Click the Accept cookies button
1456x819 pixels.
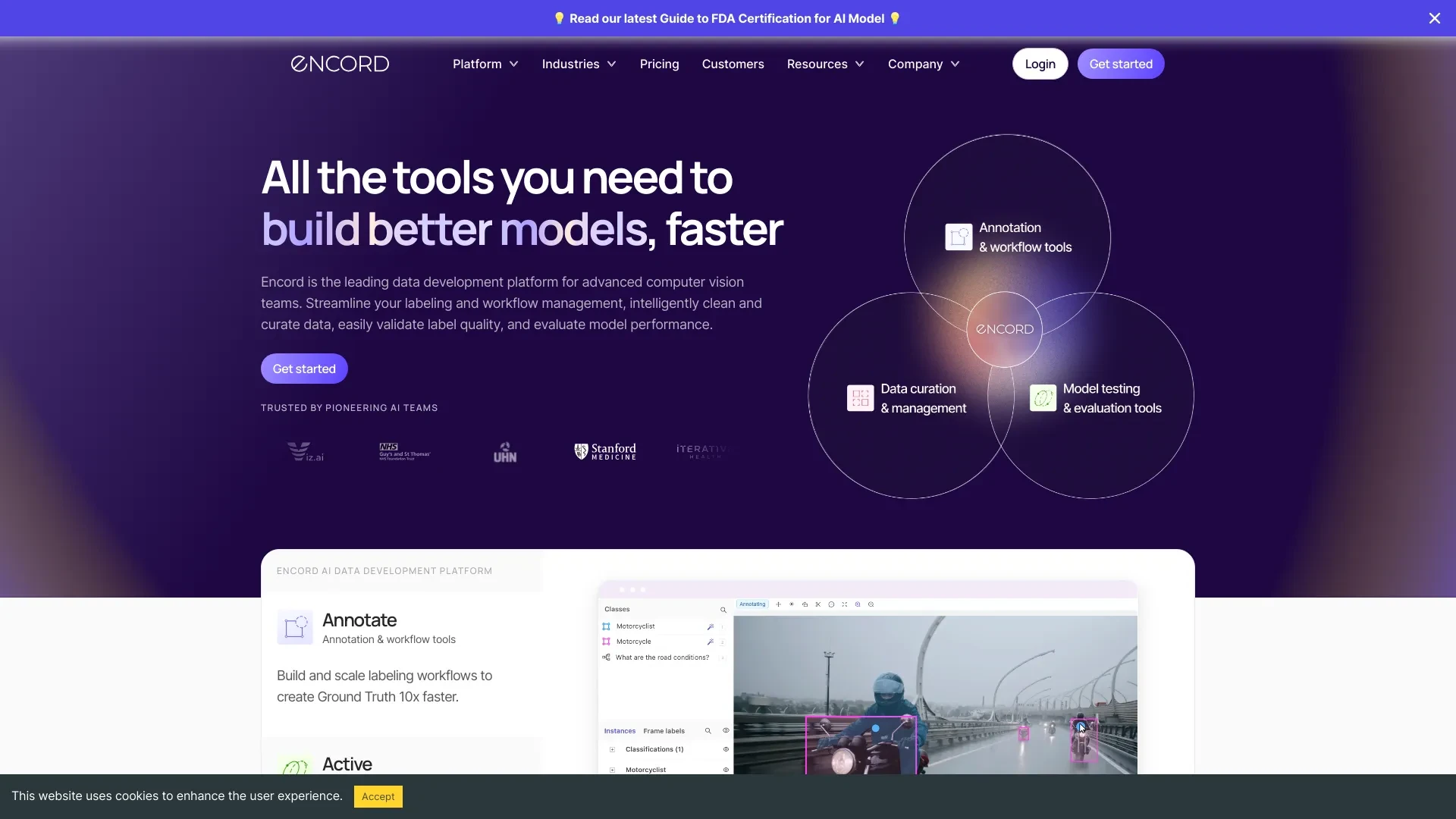[x=377, y=796]
